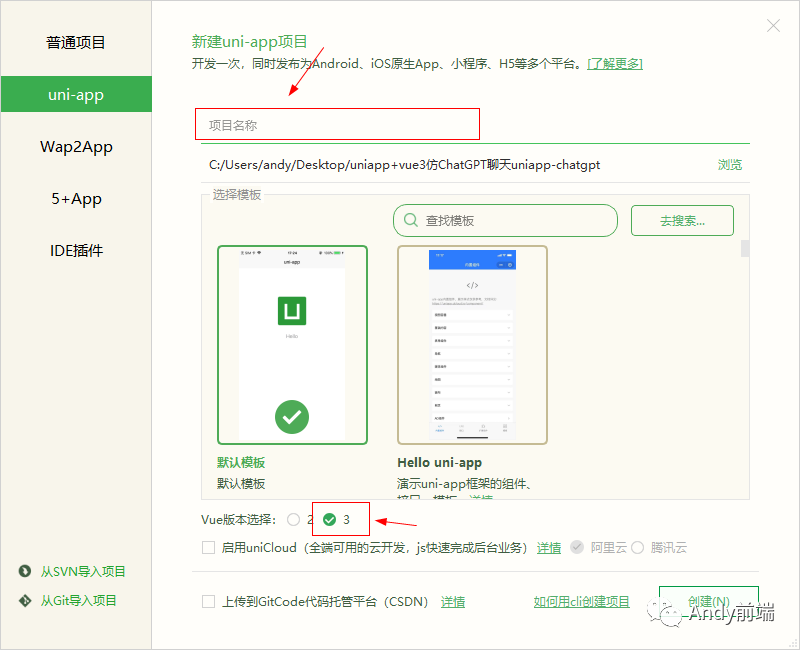Switch to the 5+App tab
800x650 pixels.
[76, 198]
